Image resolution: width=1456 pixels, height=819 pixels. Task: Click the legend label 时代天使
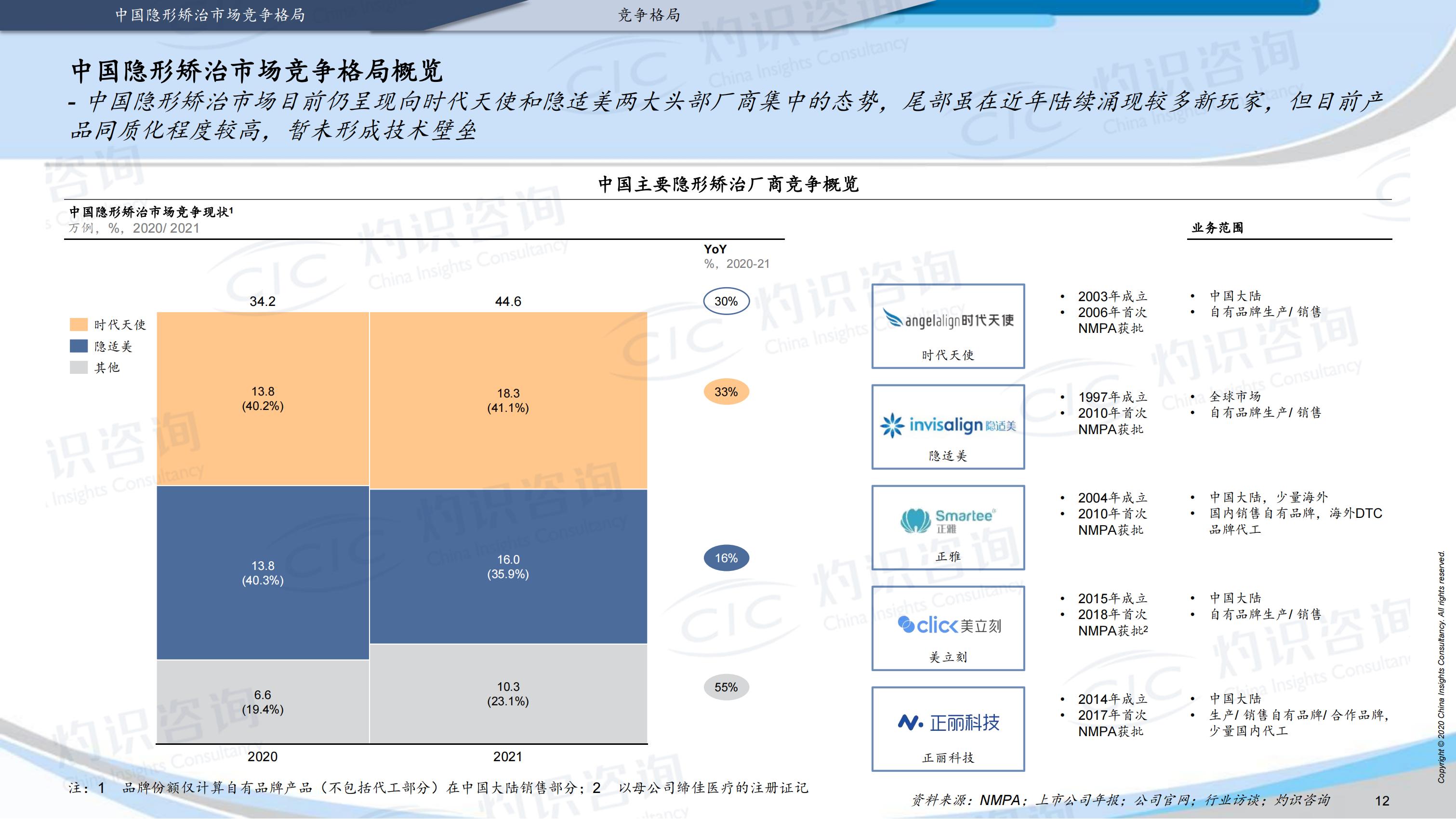click(x=120, y=324)
